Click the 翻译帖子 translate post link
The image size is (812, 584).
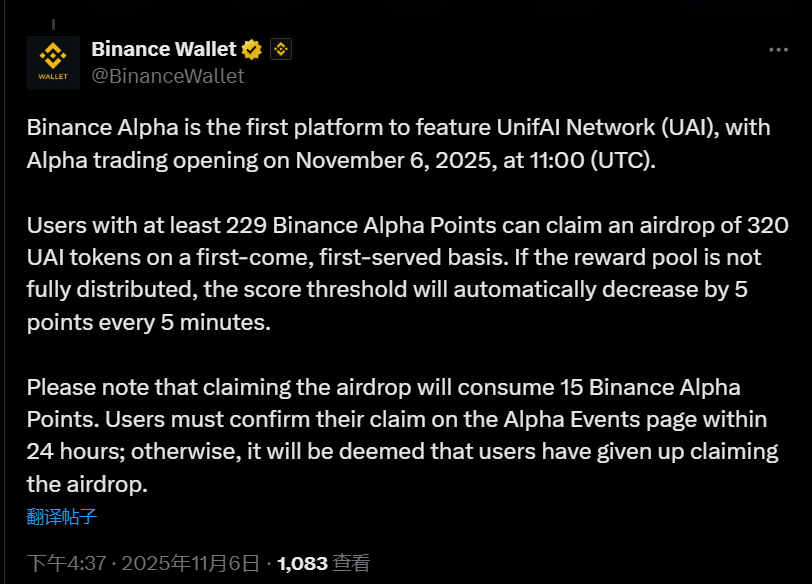pyautogui.click(x=62, y=517)
